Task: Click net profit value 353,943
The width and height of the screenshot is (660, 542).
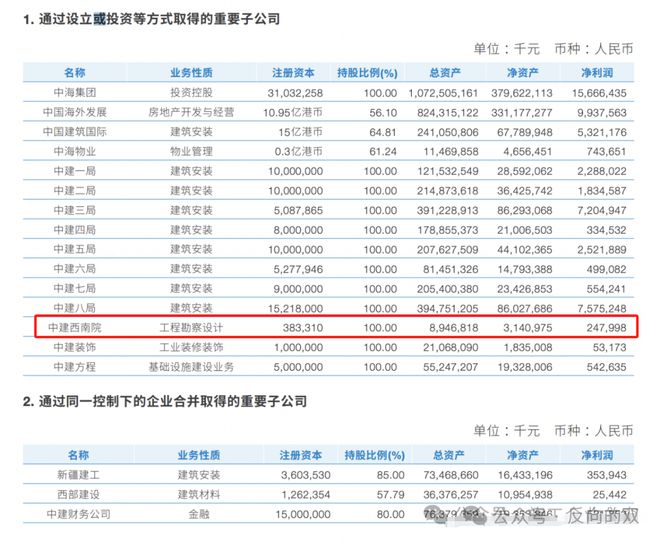Action: (607, 475)
